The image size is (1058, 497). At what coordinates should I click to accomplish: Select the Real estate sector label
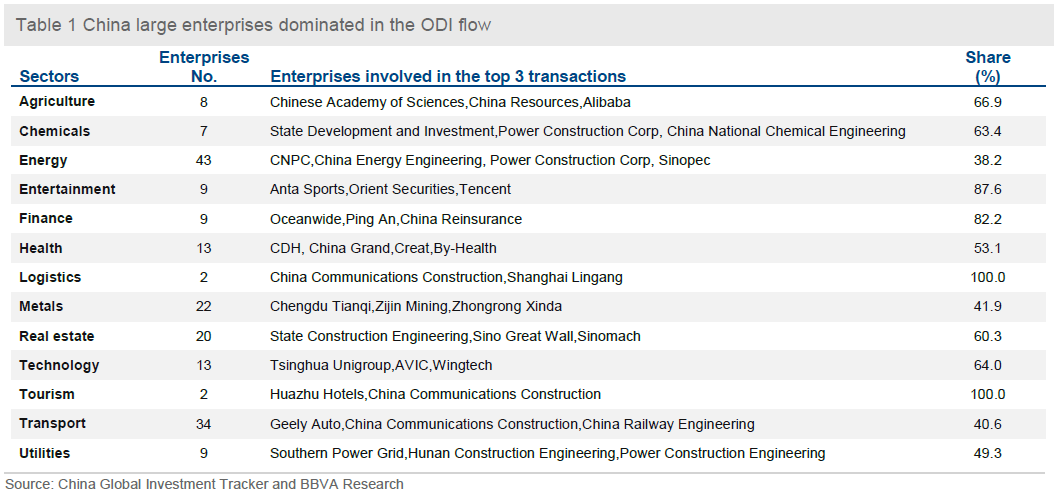[x=57, y=336]
